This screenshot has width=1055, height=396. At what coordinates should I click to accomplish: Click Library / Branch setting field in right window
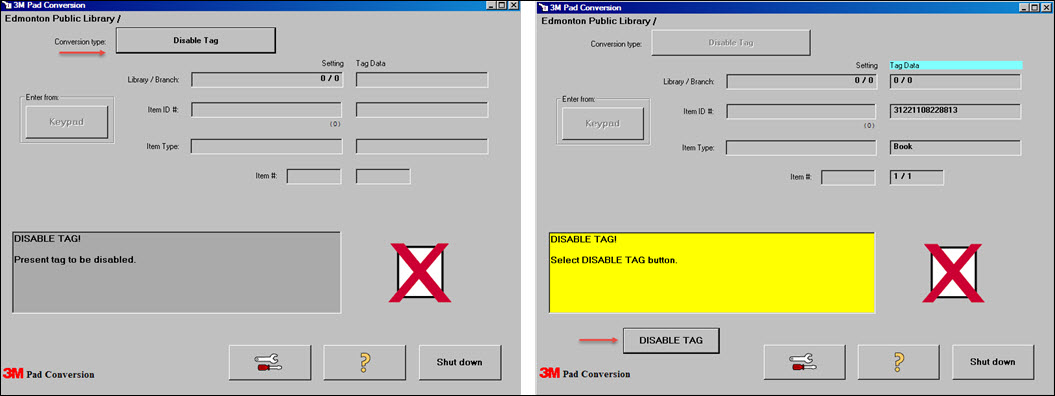[801, 81]
